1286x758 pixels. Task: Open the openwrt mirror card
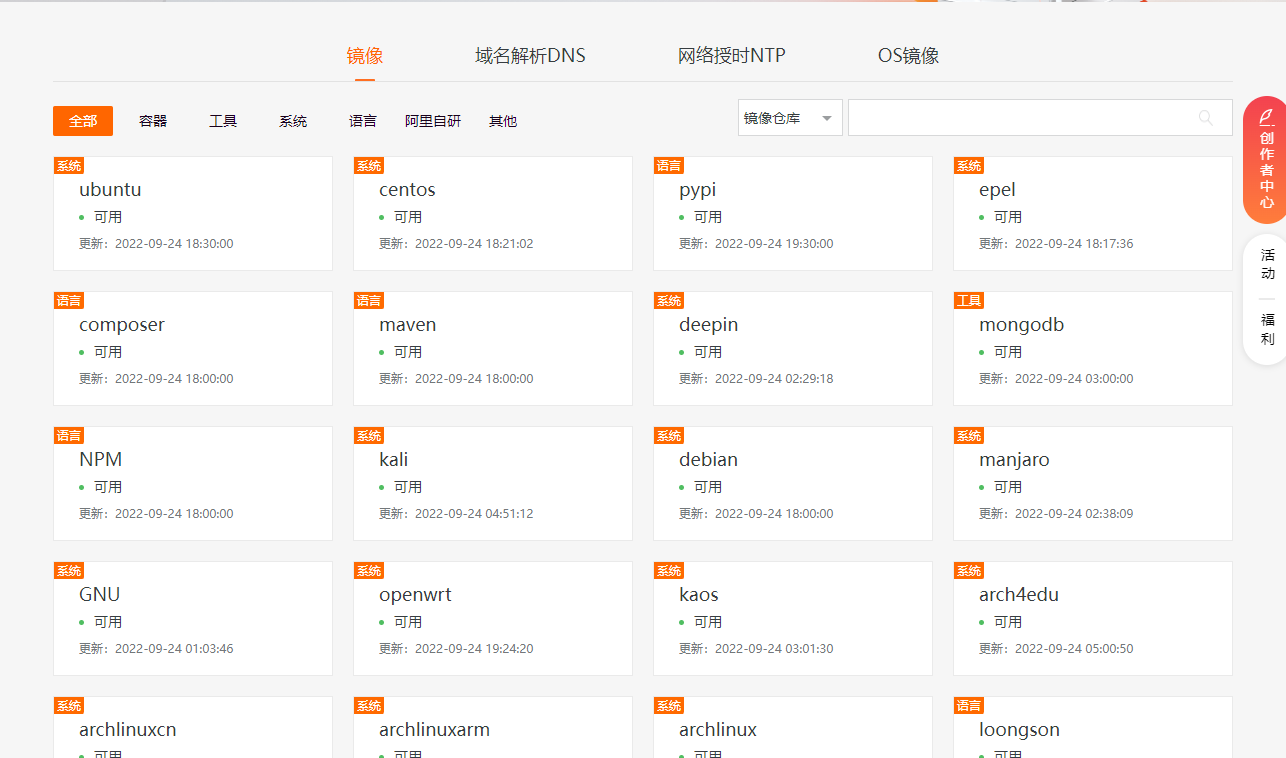coord(493,618)
